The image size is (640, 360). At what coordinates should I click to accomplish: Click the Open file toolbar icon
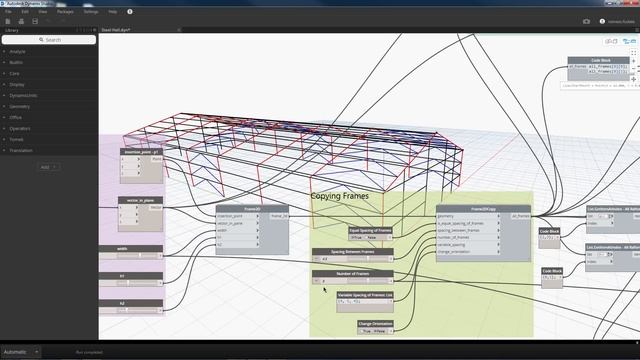click(21, 21)
